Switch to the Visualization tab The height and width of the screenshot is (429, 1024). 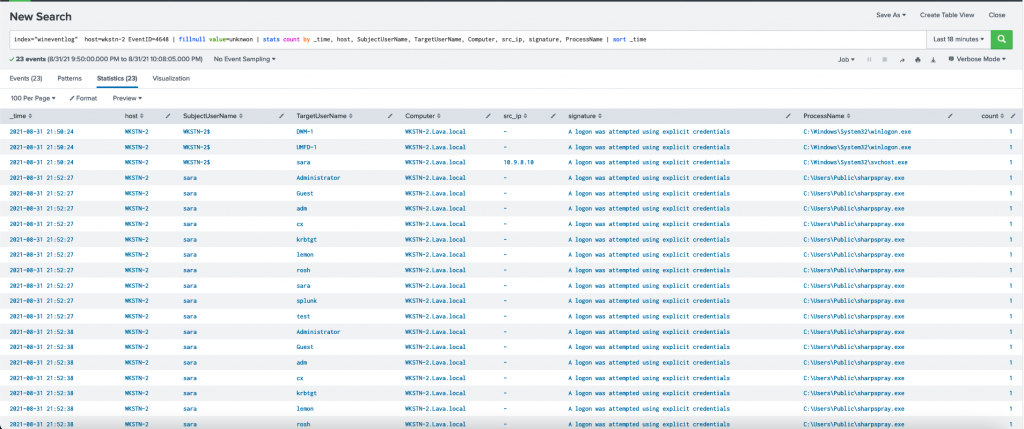click(171, 78)
